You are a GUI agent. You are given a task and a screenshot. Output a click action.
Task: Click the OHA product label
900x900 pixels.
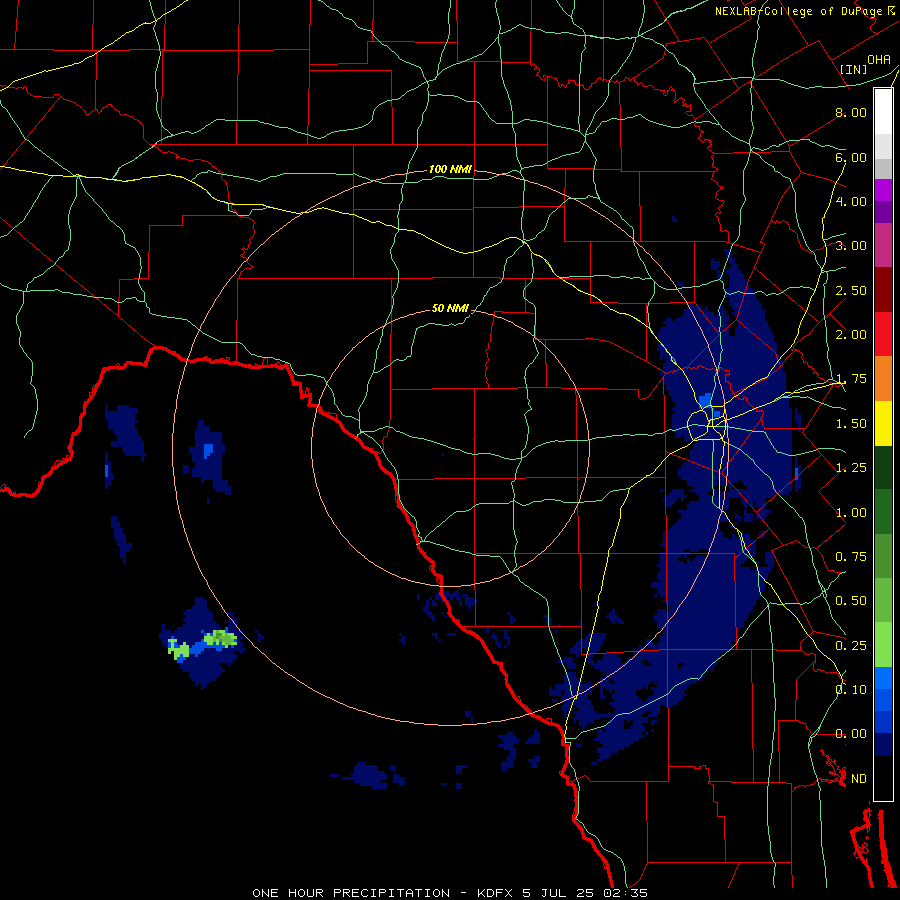coord(879,60)
